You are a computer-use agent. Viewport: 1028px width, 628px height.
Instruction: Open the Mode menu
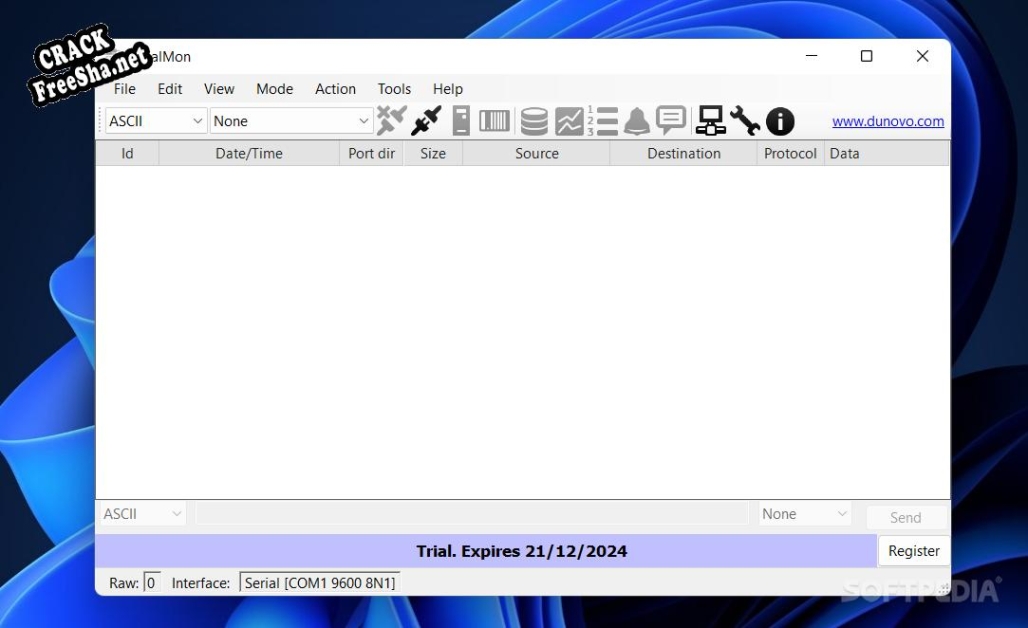click(x=274, y=89)
